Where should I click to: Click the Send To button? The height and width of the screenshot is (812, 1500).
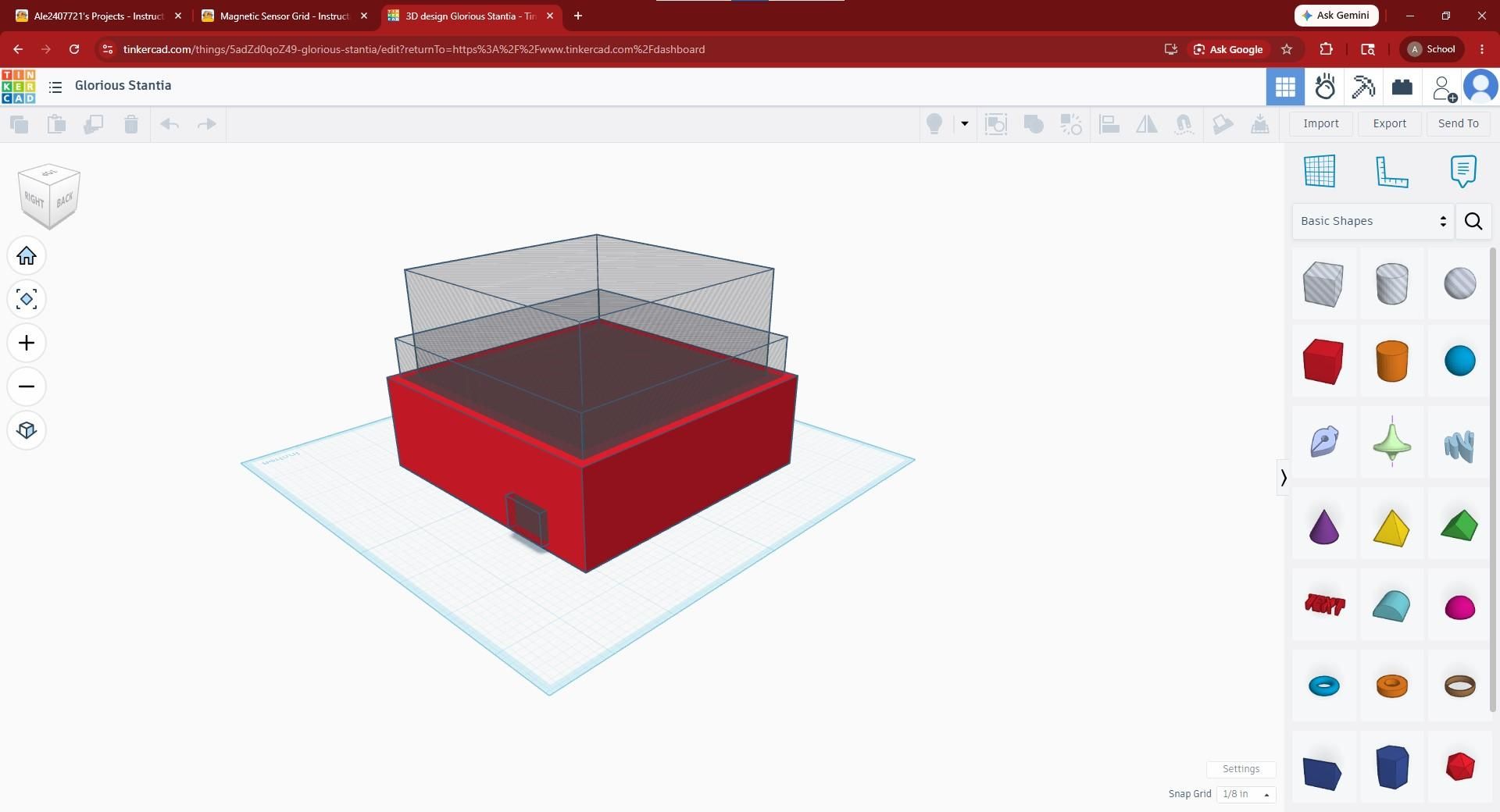click(x=1459, y=123)
